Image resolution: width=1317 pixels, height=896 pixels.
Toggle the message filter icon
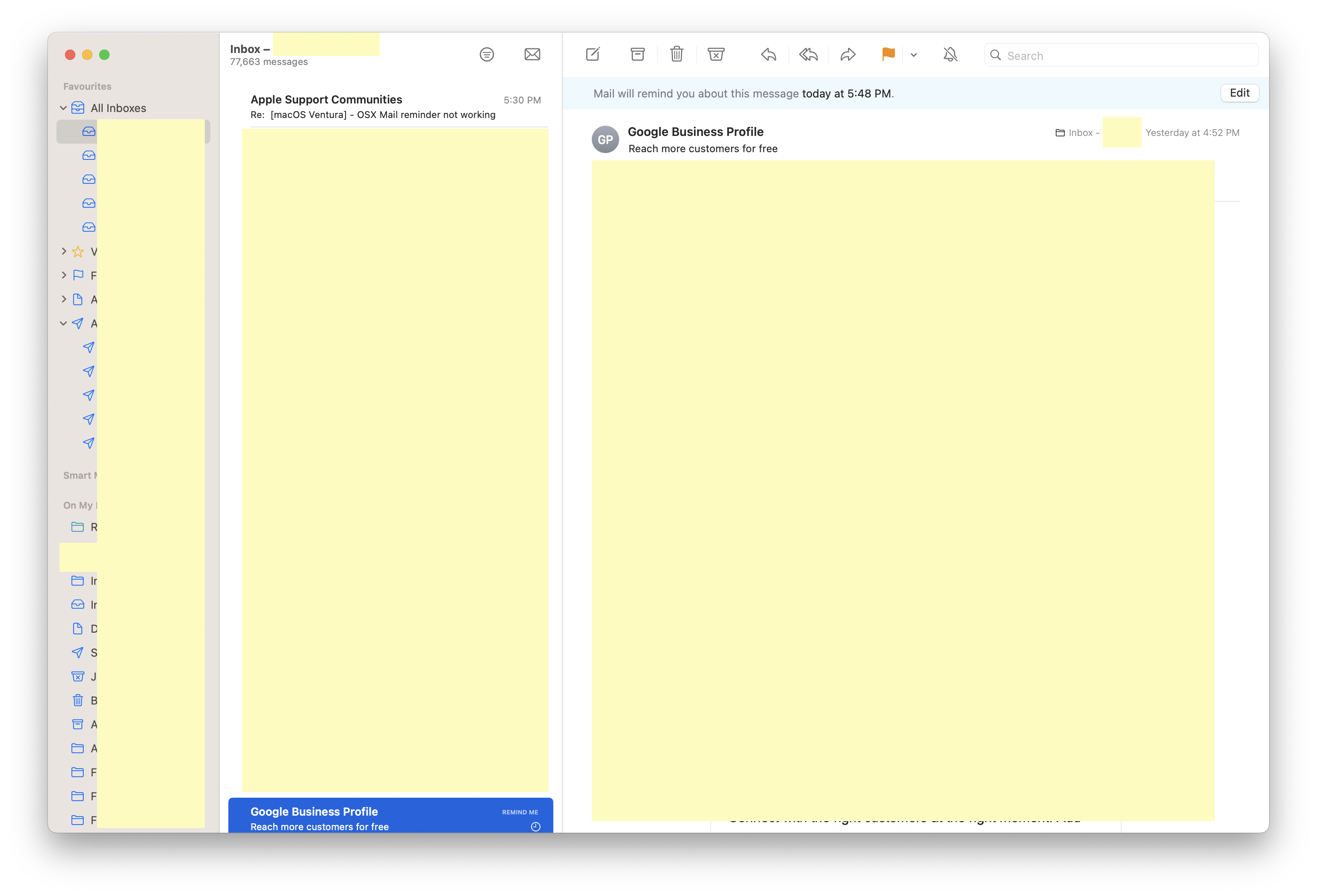coord(487,54)
